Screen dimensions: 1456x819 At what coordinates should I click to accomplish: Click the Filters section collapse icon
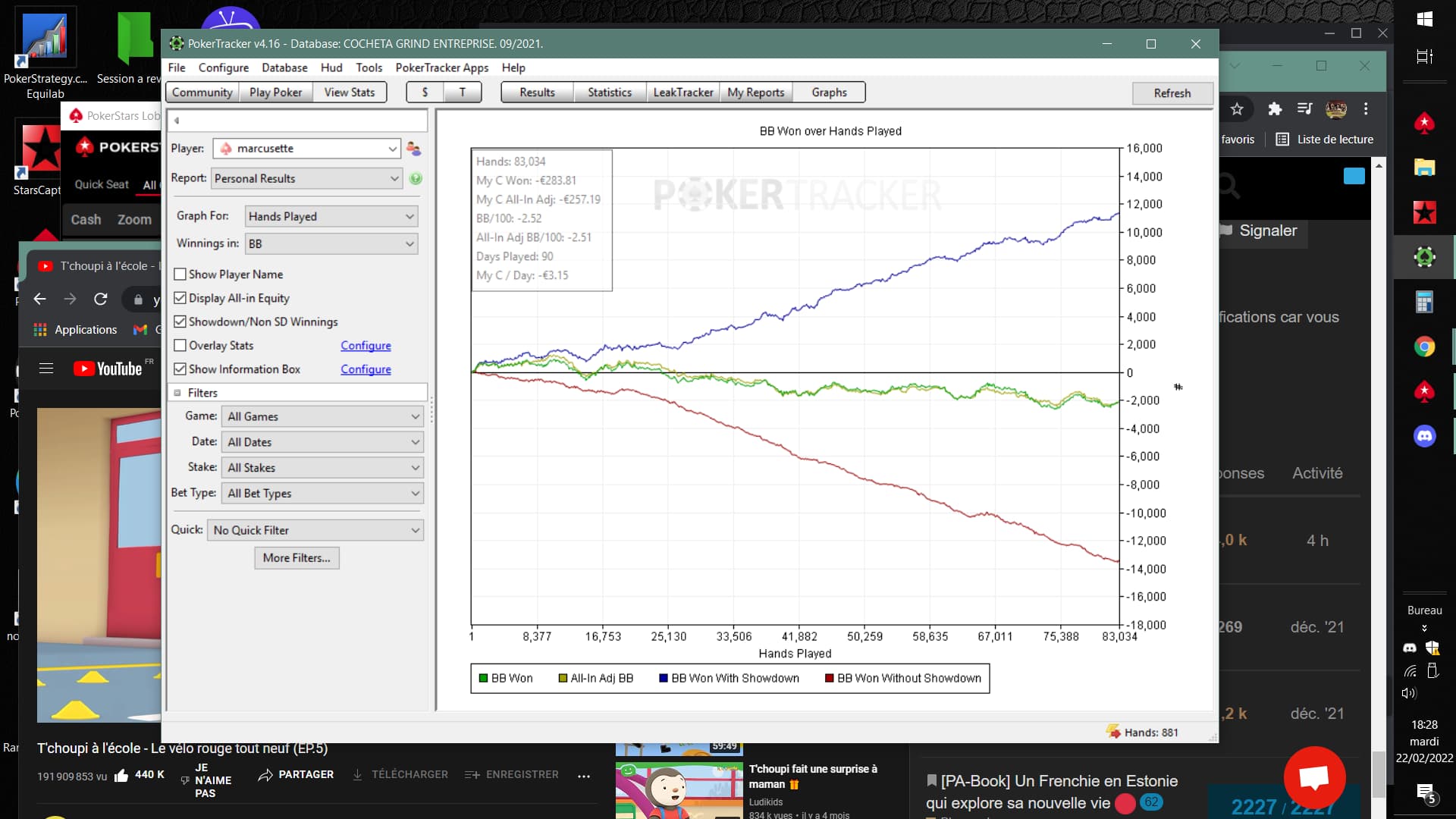click(x=177, y=393)
